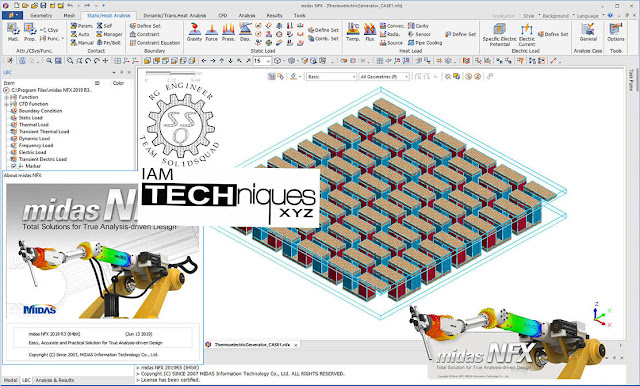Click the CSys button
Image resolution: width=640 pixels, height=386 pixels.
point(49,30)
